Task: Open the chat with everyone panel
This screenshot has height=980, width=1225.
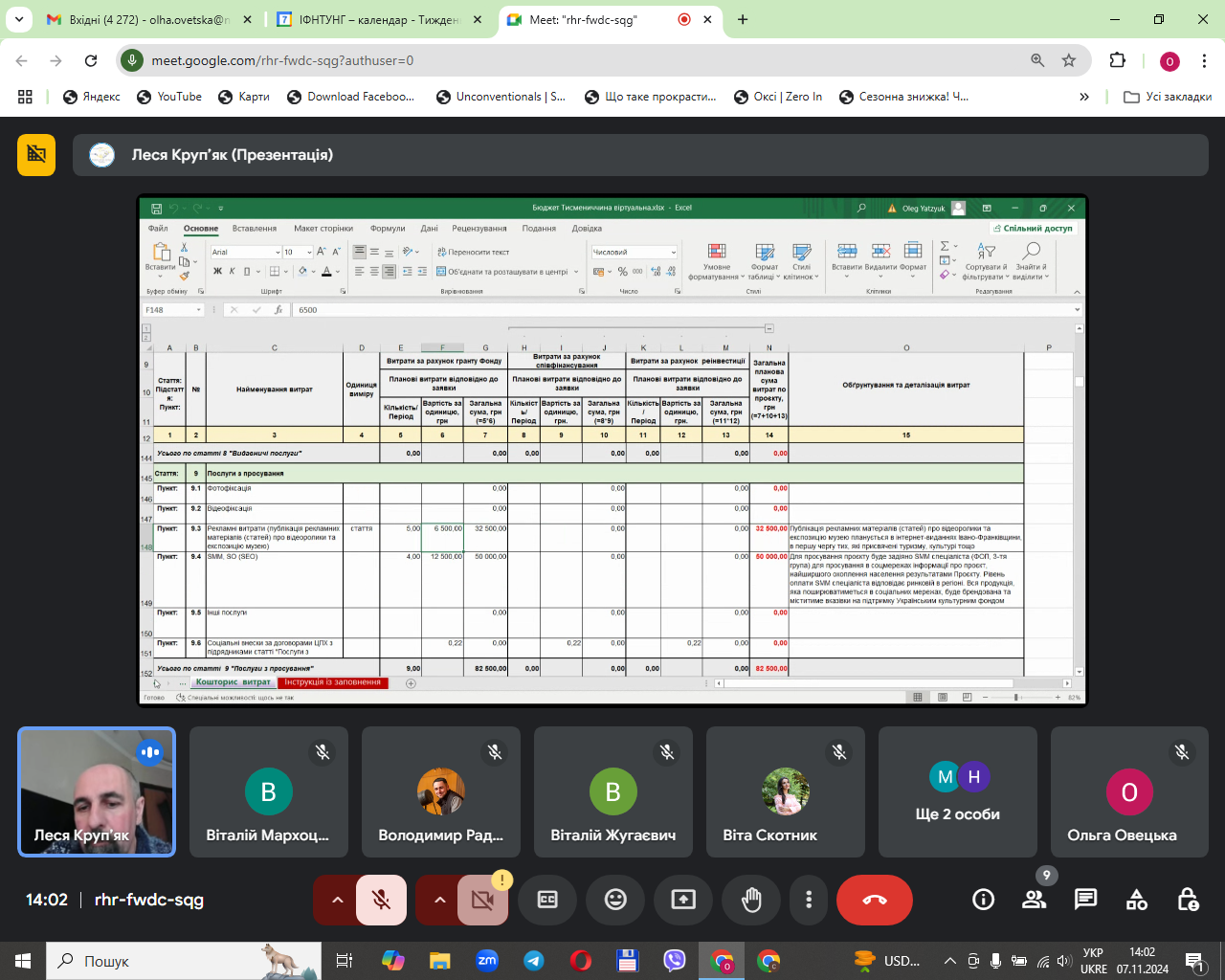Action: 1085,900
